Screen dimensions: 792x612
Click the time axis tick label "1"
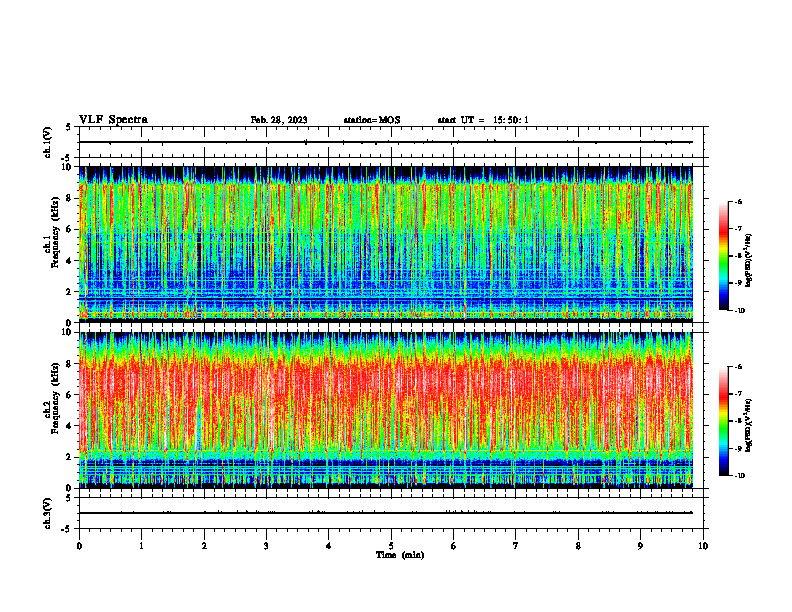click(141, 546)
